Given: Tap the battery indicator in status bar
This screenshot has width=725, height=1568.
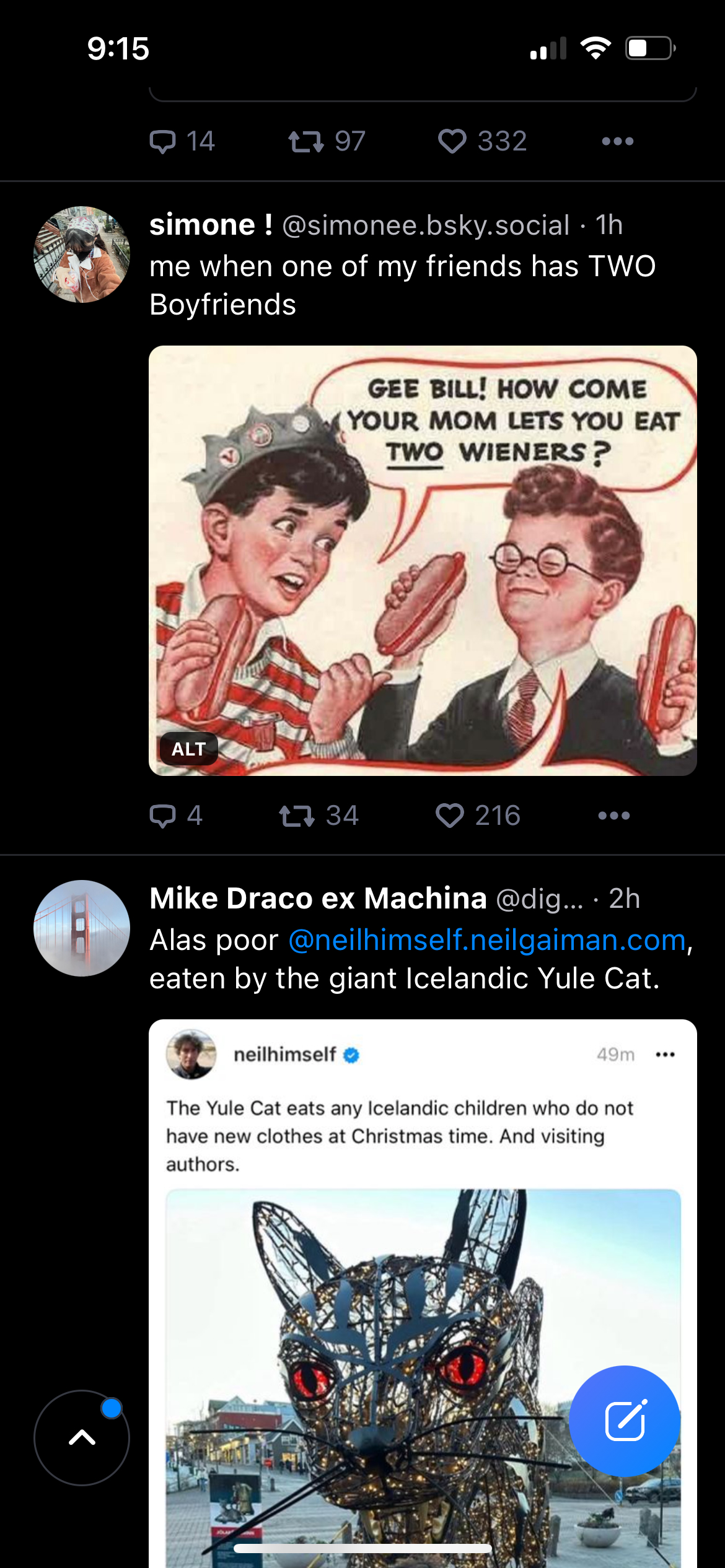Looking at the screenshot, I should point(649,48).
